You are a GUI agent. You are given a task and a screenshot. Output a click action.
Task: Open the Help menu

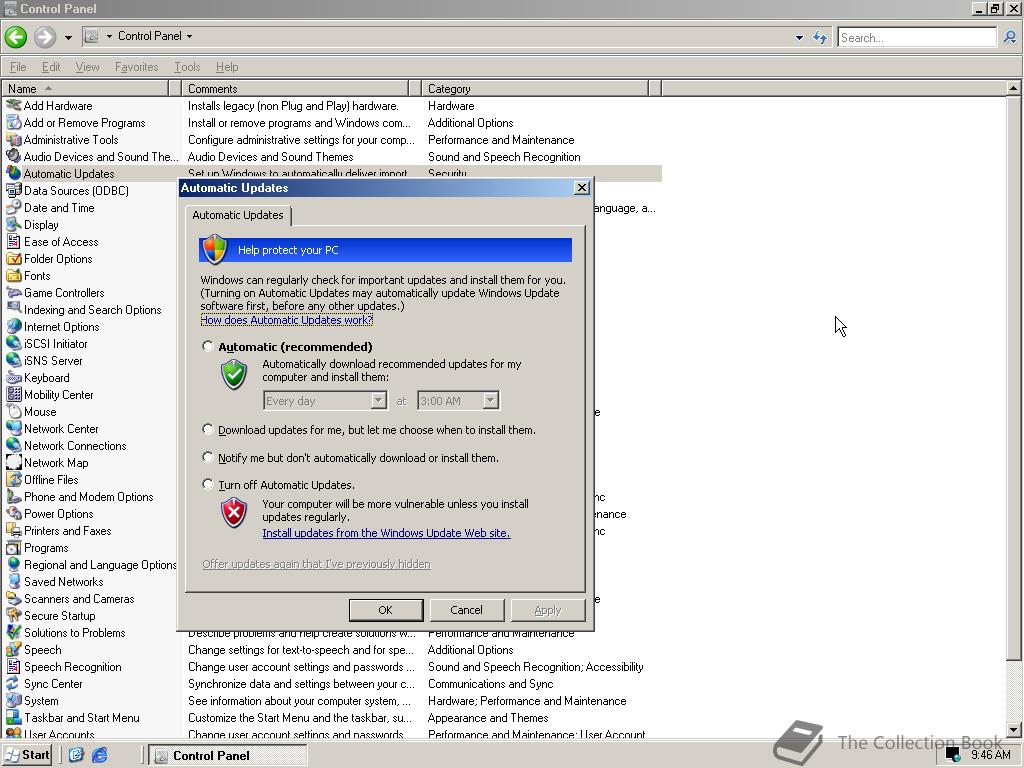(227, 67)
